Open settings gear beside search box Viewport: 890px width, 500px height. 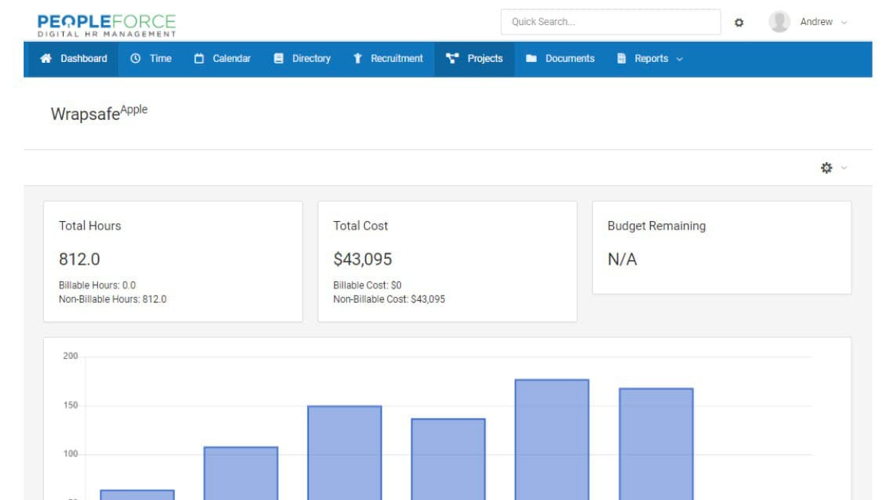click(x=739, y=22)
